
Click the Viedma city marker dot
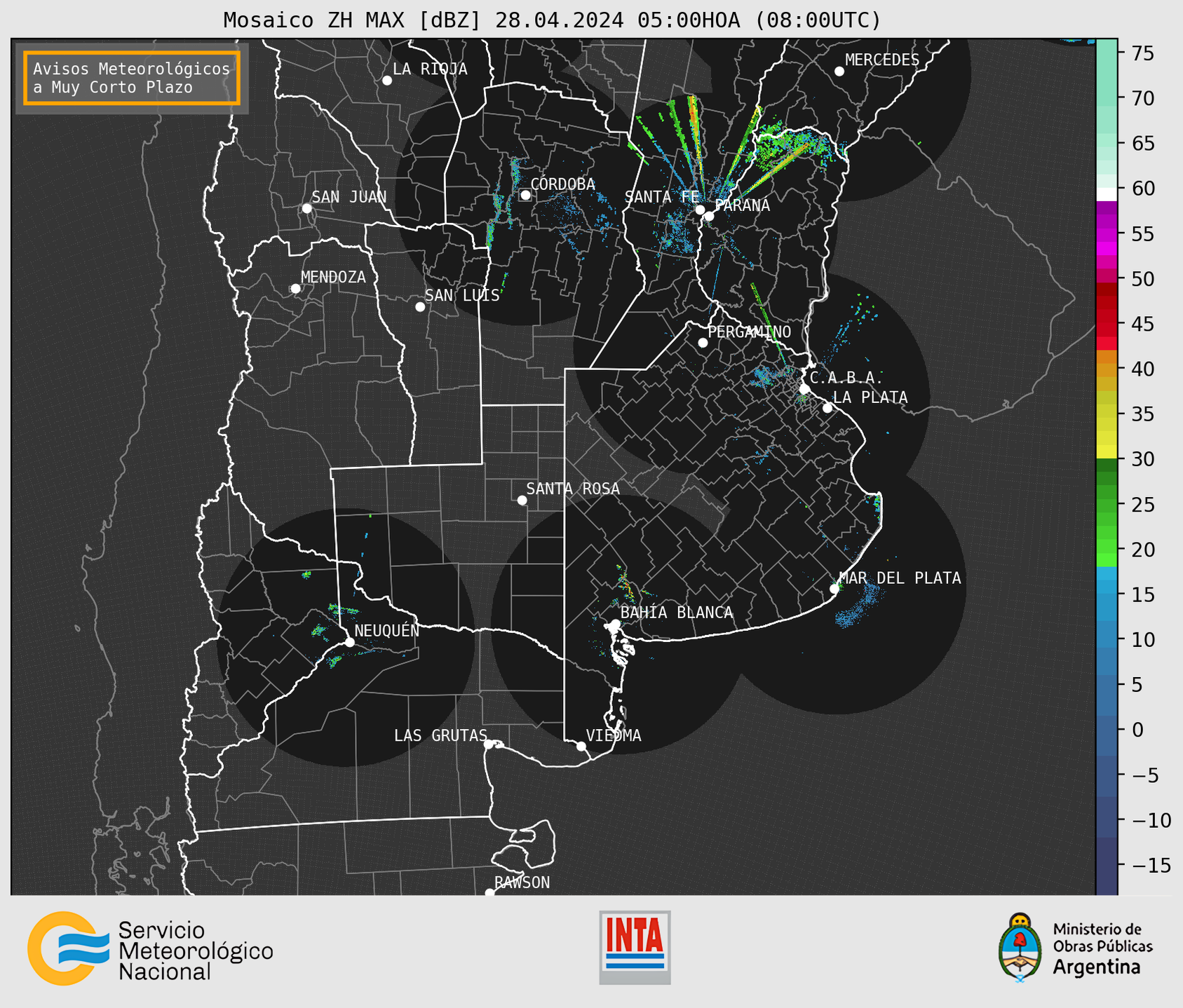581,746
